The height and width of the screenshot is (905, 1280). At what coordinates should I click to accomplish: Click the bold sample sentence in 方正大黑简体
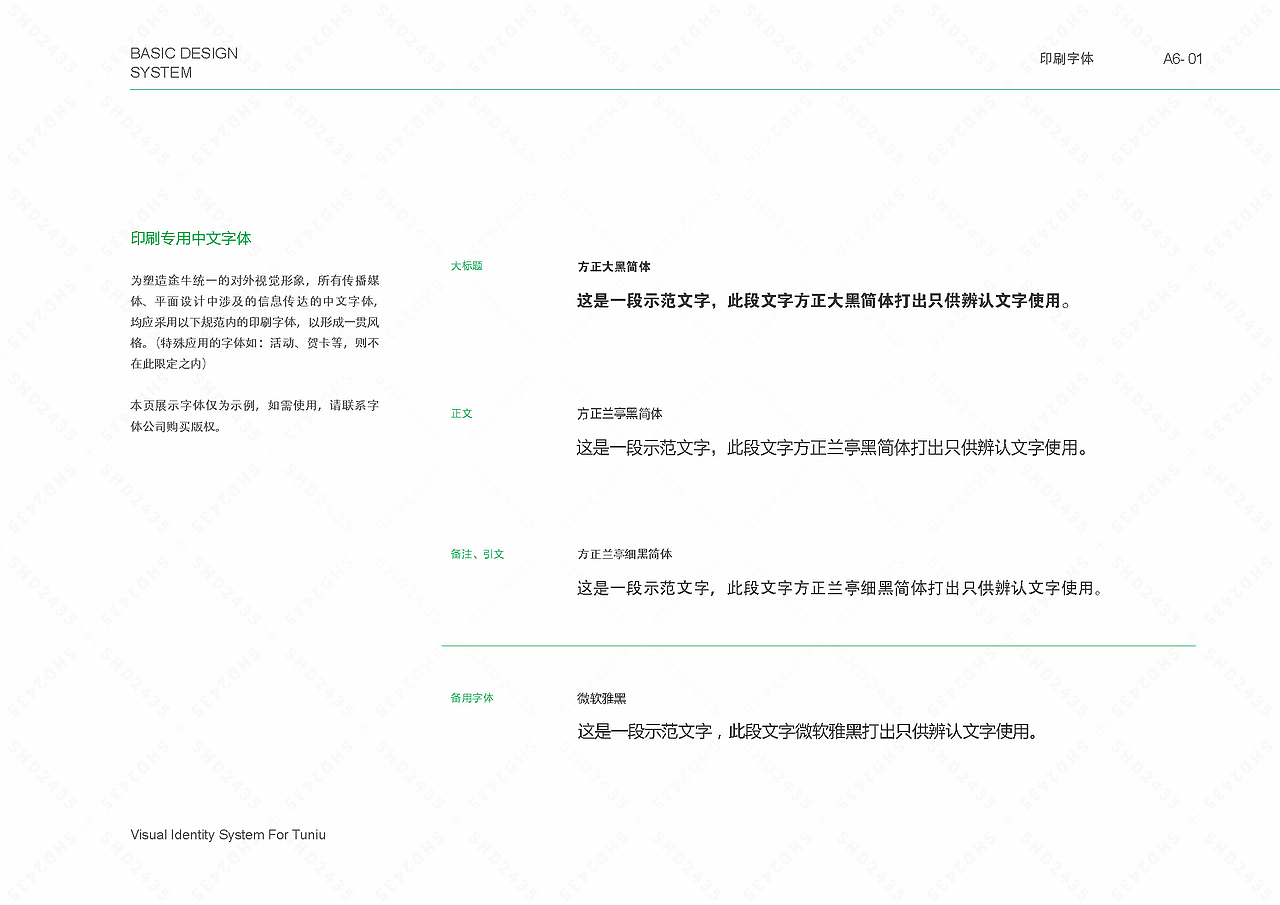pos(824,300)
